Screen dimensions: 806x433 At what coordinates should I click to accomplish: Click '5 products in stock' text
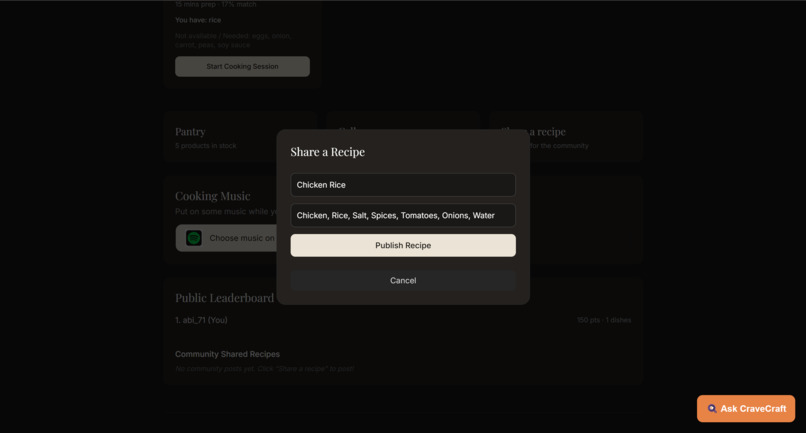click(206, 146)
